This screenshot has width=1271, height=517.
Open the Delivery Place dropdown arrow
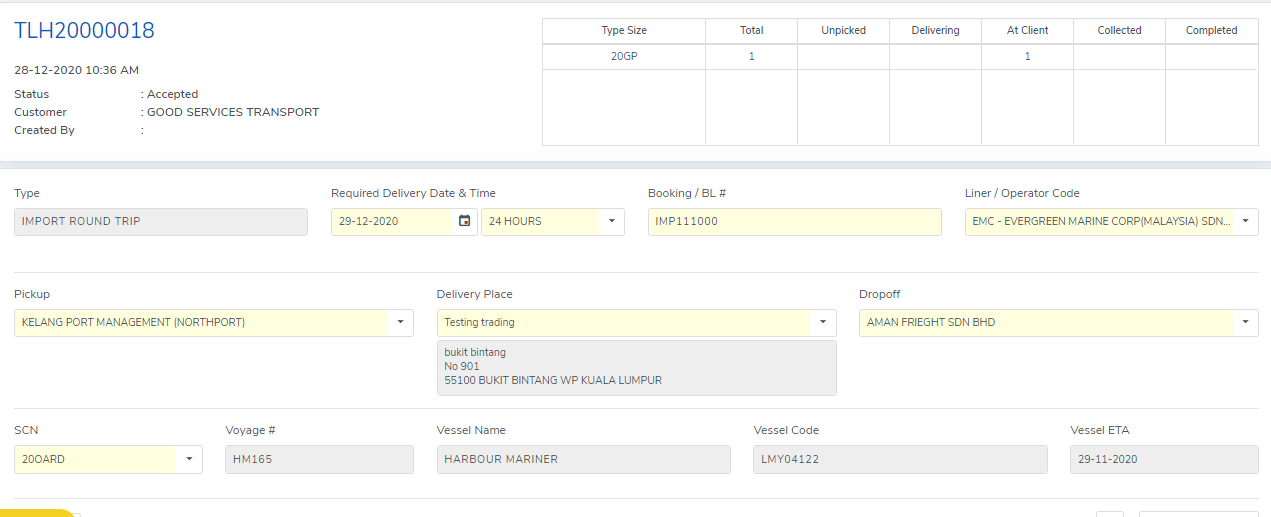pyautogui.click(x=823, y=322)
